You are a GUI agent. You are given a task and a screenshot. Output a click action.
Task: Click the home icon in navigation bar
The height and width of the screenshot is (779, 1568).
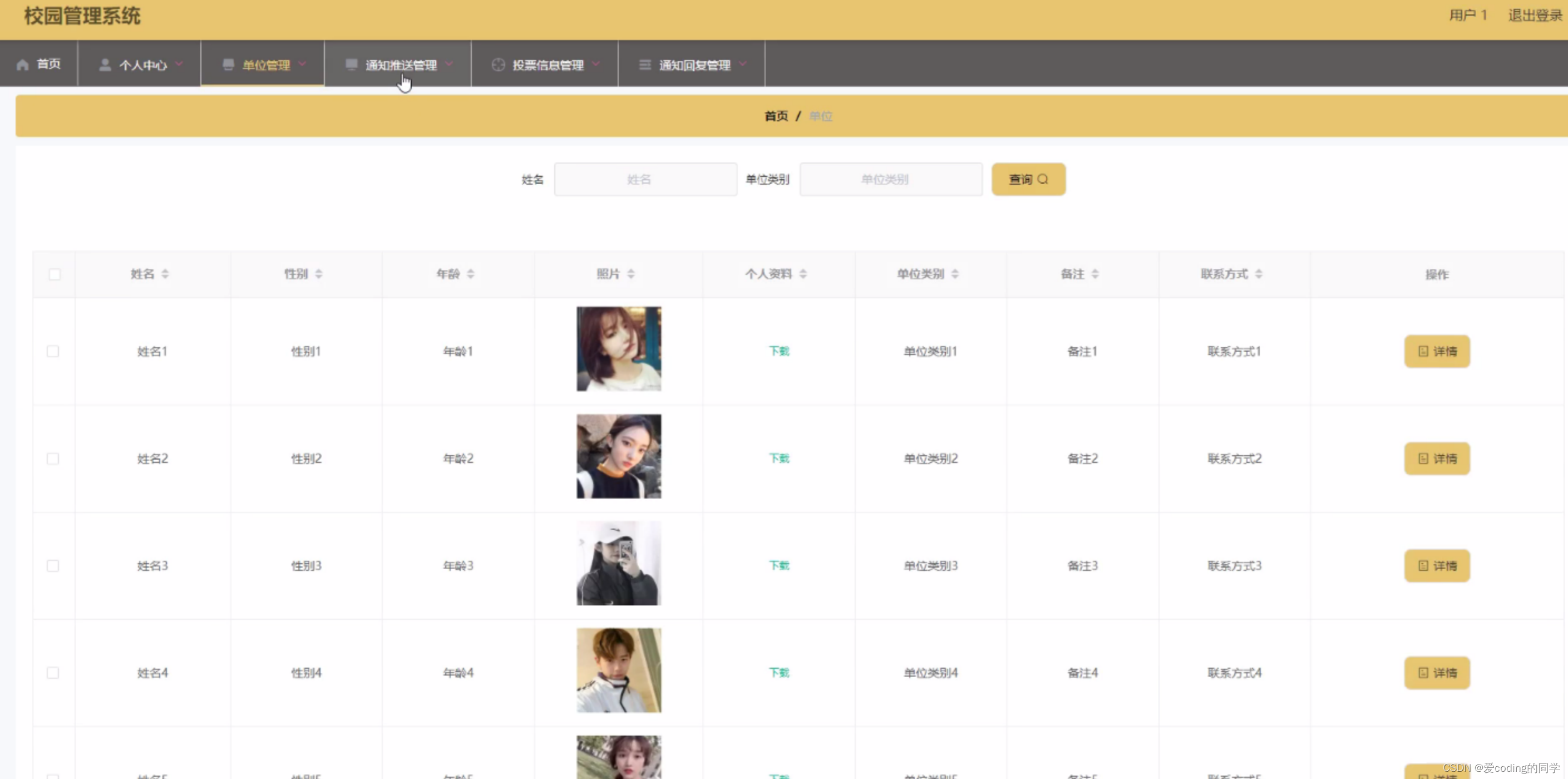pos(22,65)
